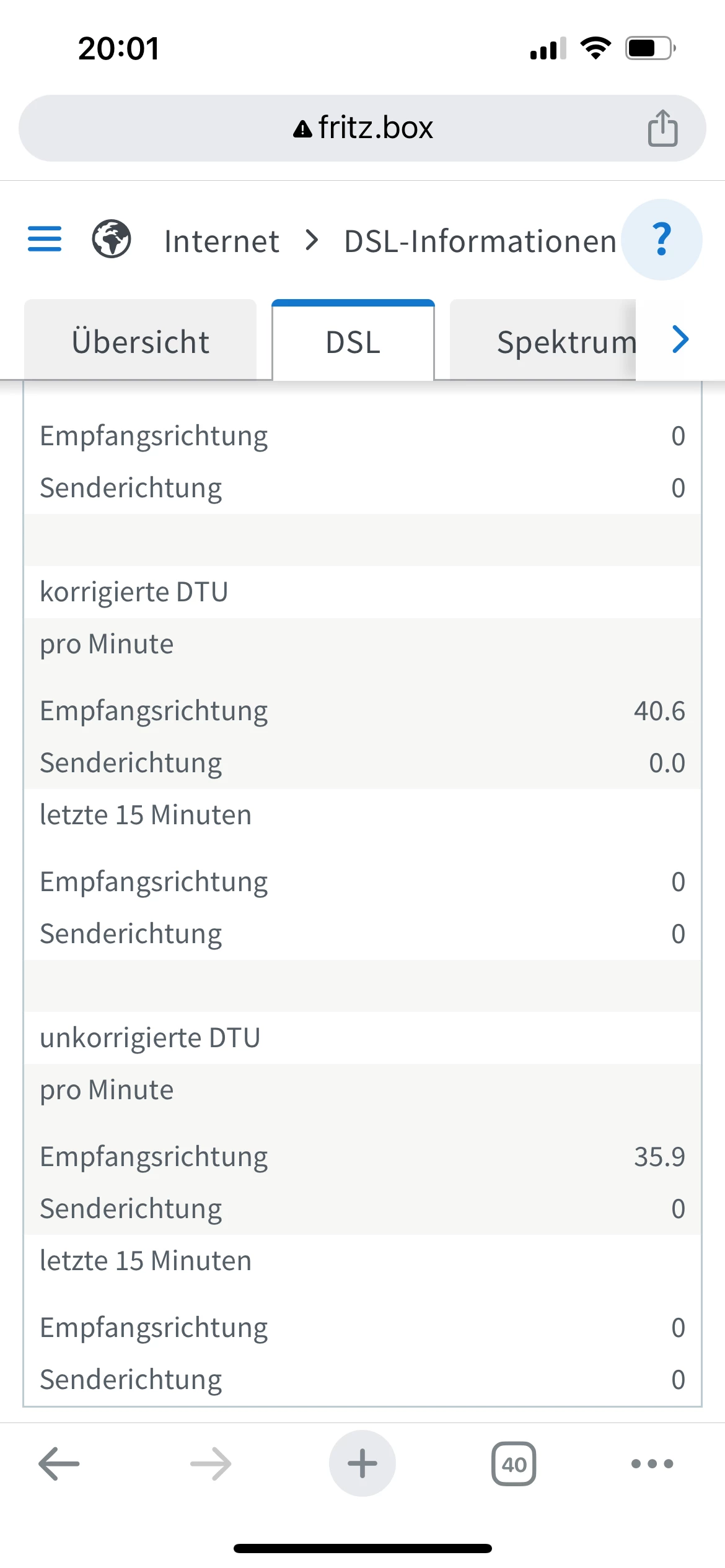Go back with the browser back arrow
725x1568 pixels.
59,1463
